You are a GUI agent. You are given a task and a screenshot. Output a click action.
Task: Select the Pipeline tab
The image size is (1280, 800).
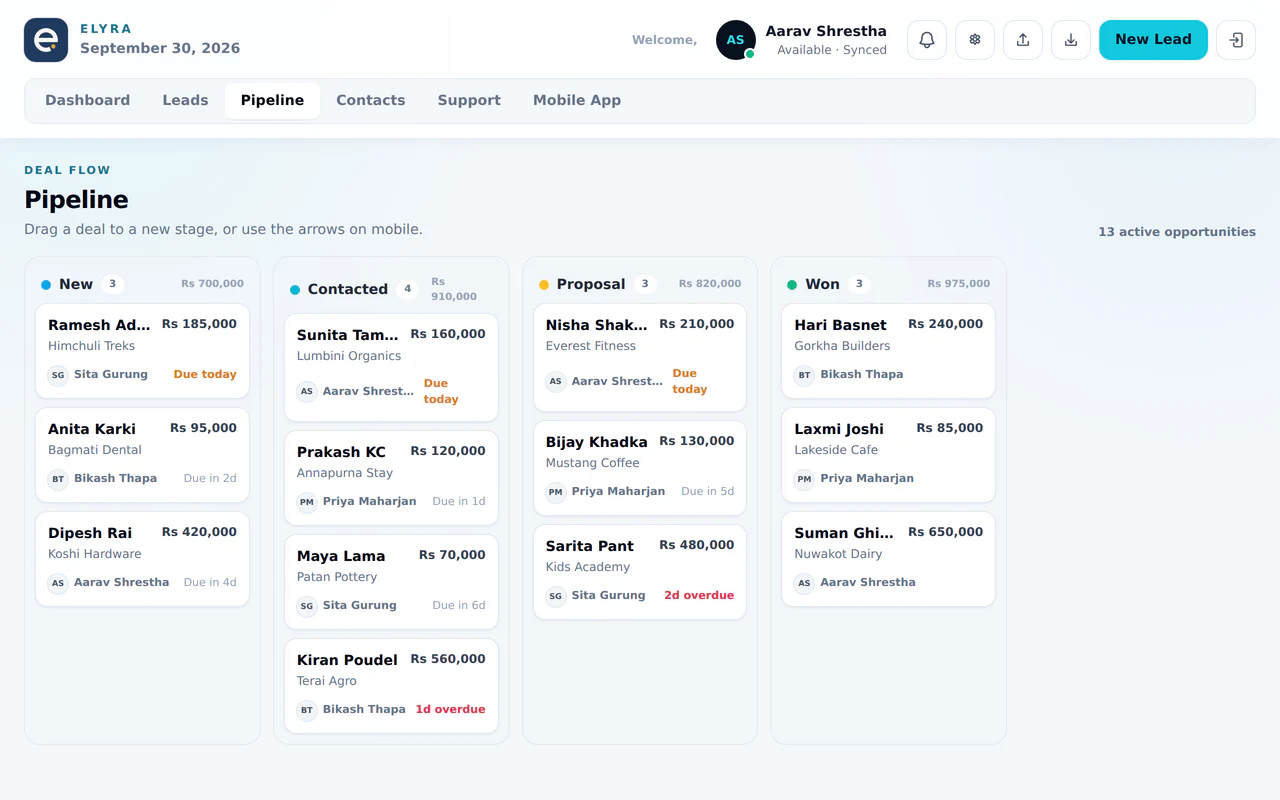272,101
